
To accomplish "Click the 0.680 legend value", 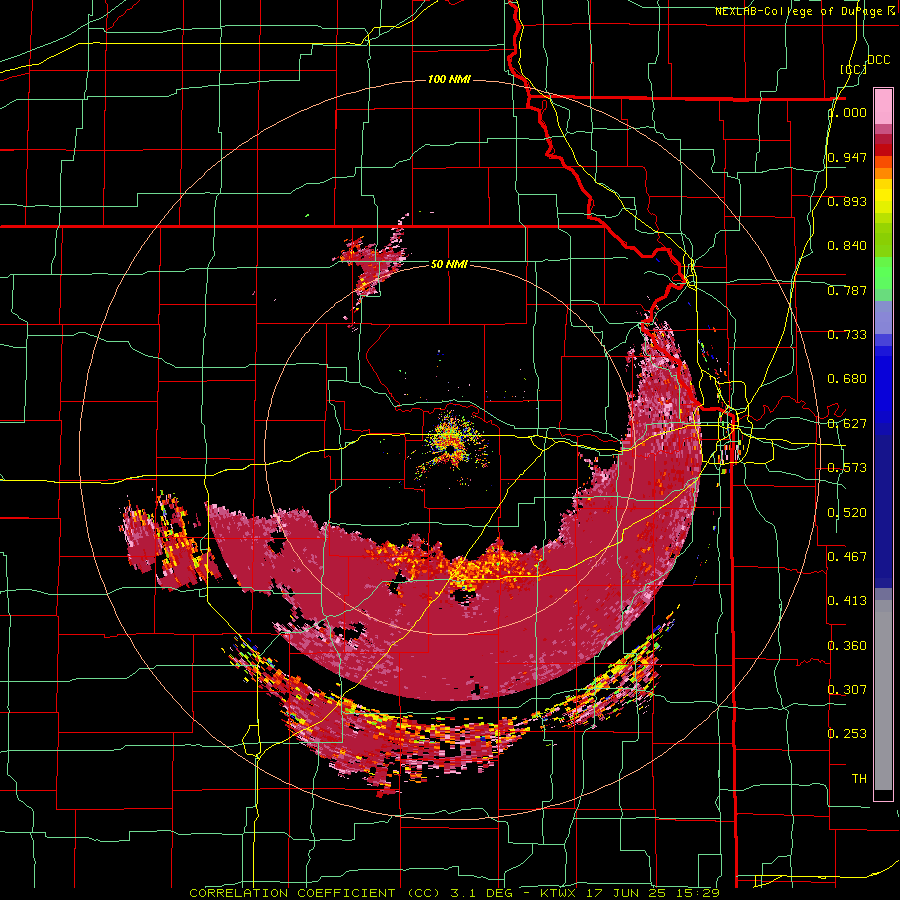I will [x=847, y=379].
